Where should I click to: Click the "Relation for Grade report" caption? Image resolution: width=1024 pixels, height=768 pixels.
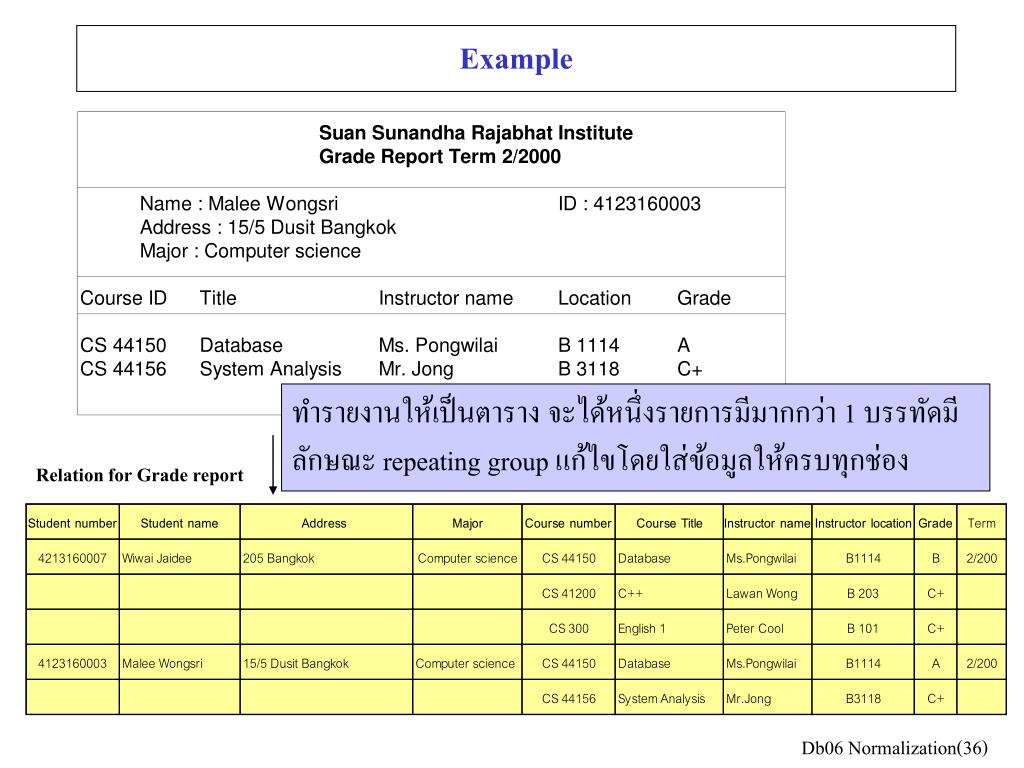[x=140, y=475]
